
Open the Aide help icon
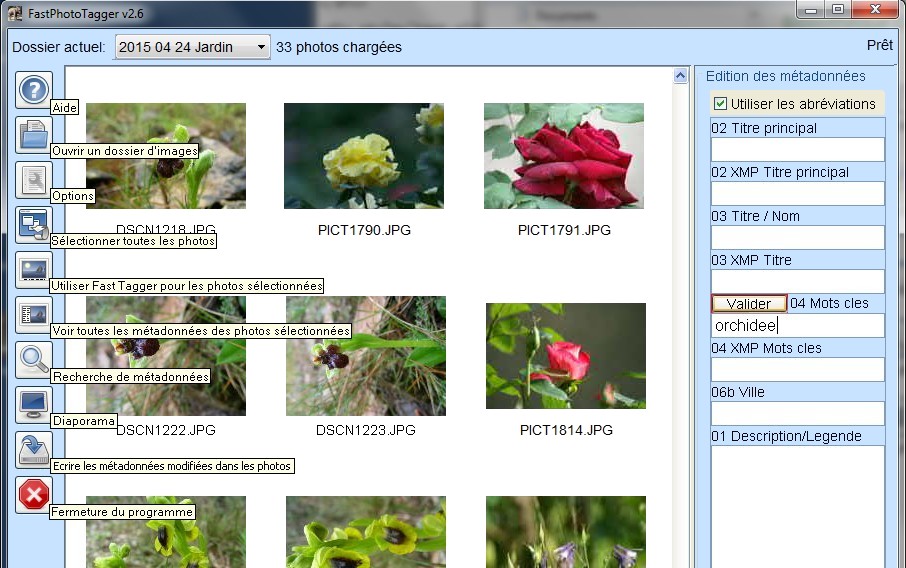coord(34,90)
